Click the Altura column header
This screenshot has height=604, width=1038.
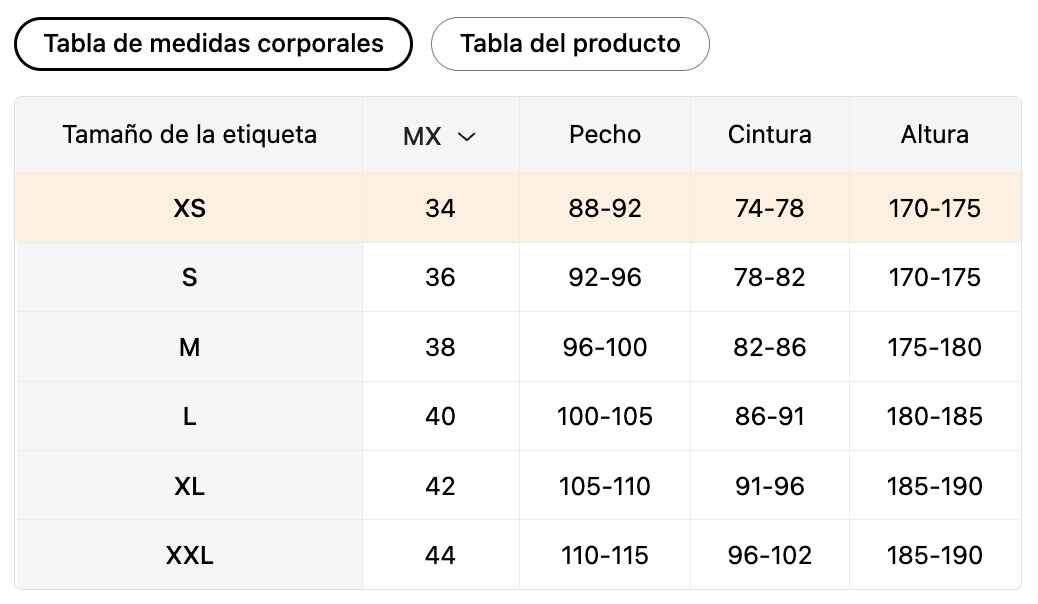click(x=935, y=134)
